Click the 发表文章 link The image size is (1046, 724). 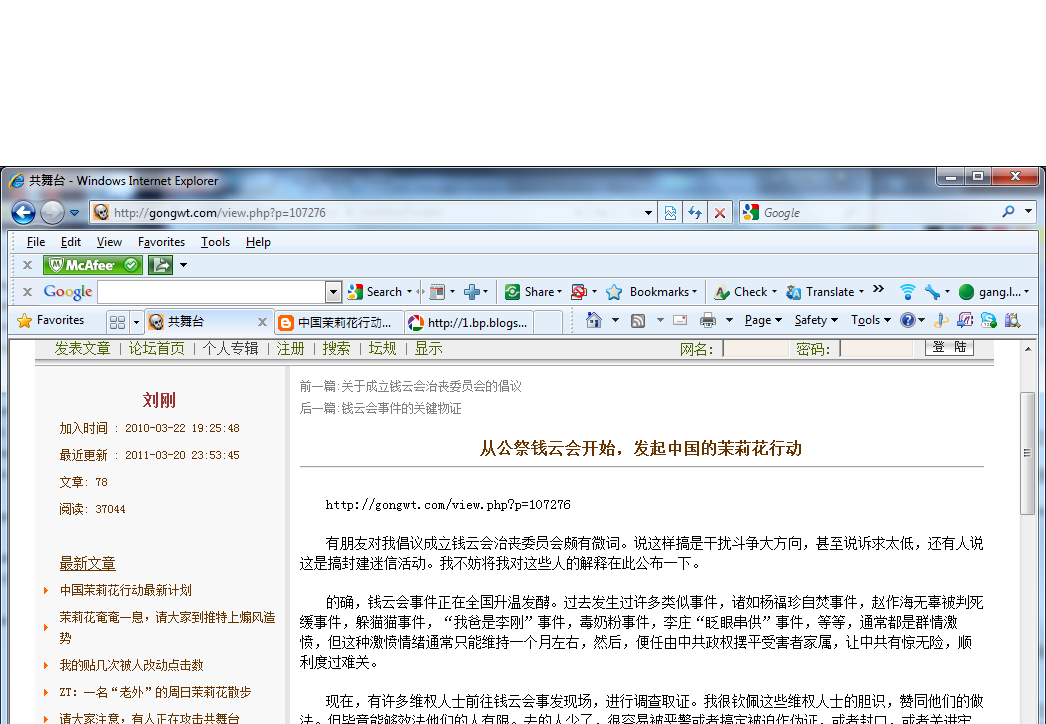coord(83,348)
